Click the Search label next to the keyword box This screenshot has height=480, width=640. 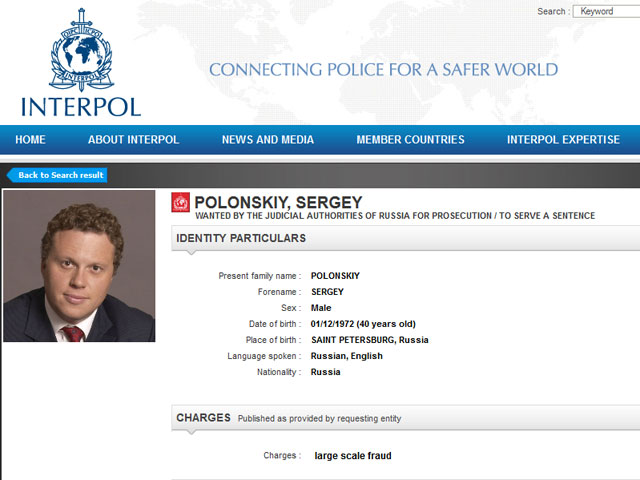(x=552, y=12)
